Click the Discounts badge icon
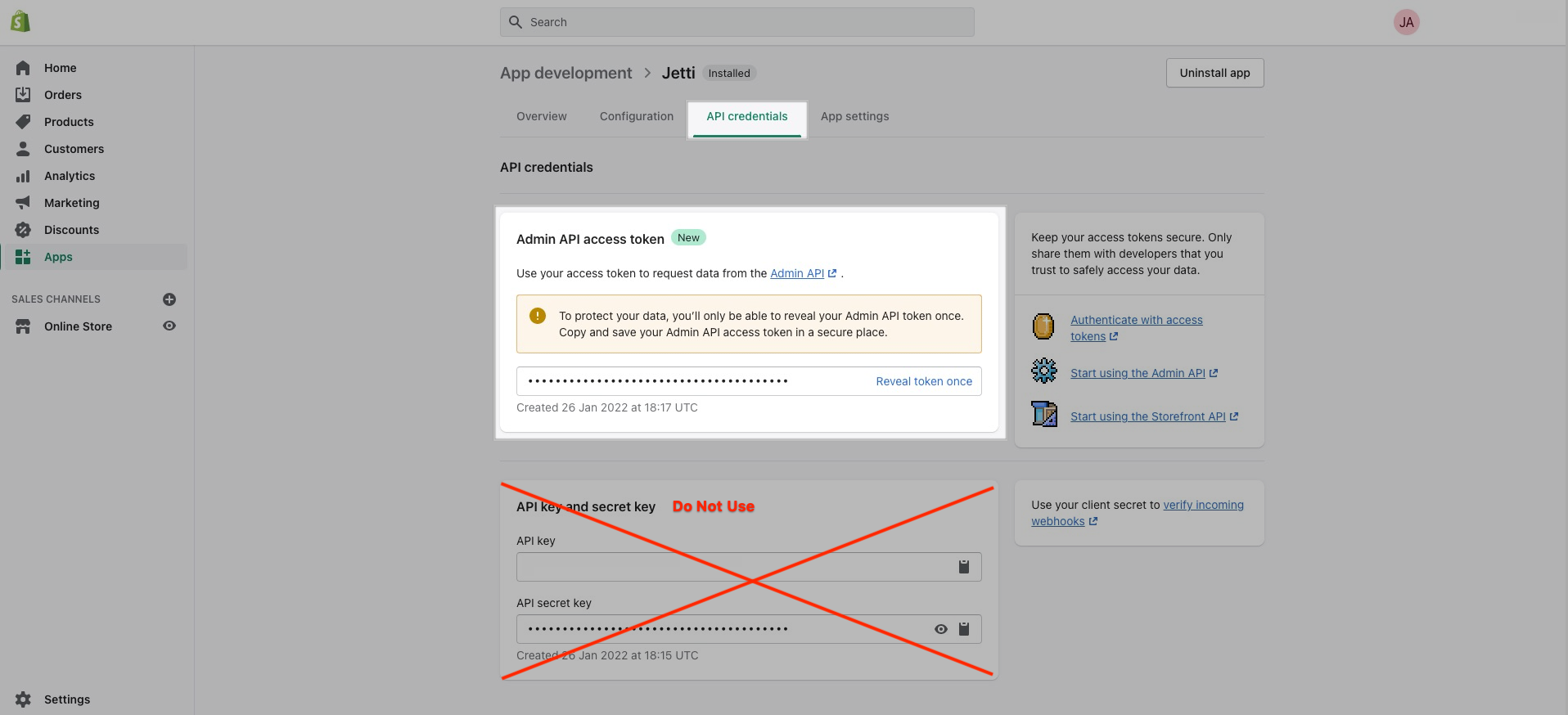 click(23, 230)
